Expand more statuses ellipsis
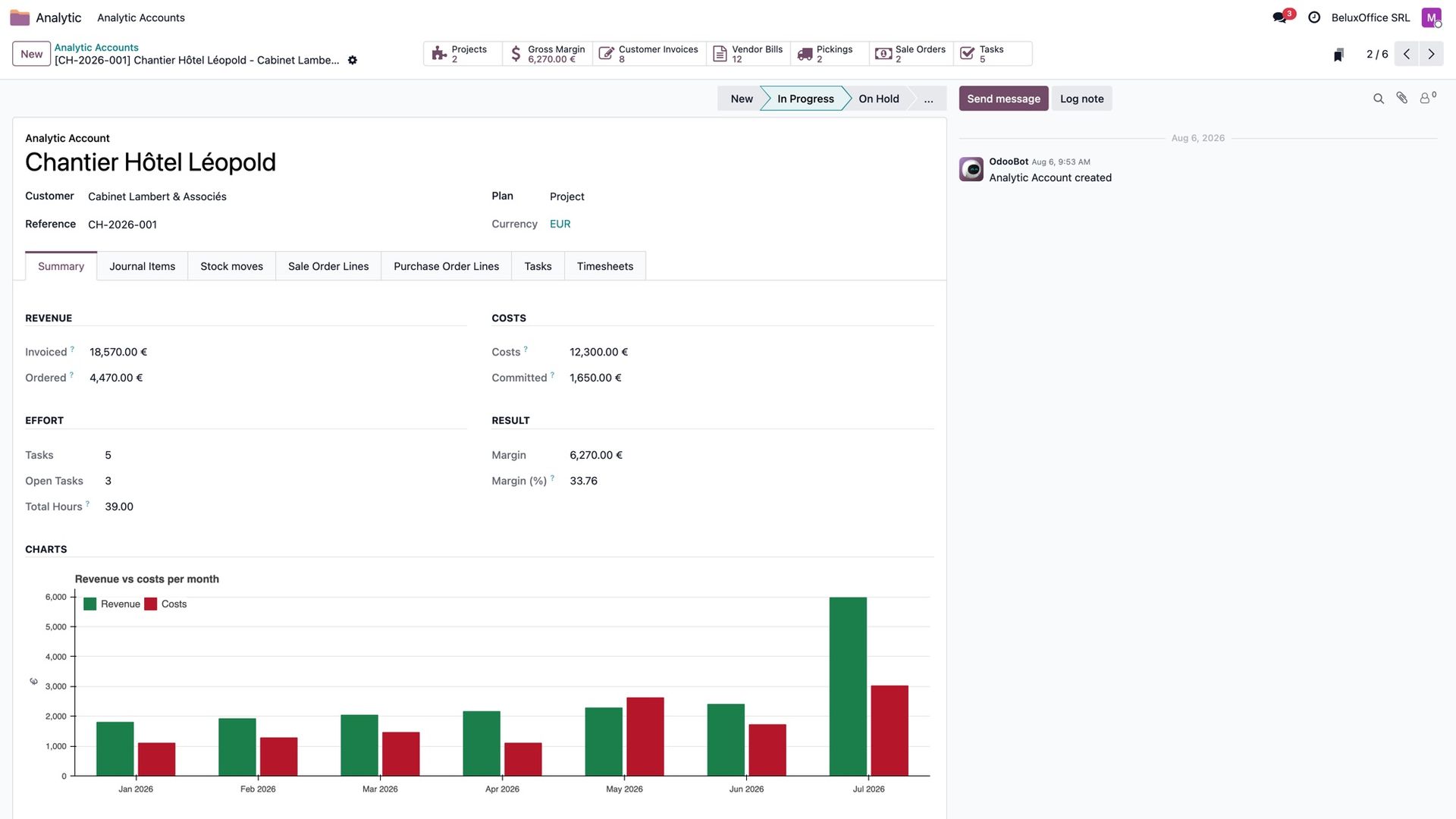This screenshot has height=819, width=1456. pos(928,99)
